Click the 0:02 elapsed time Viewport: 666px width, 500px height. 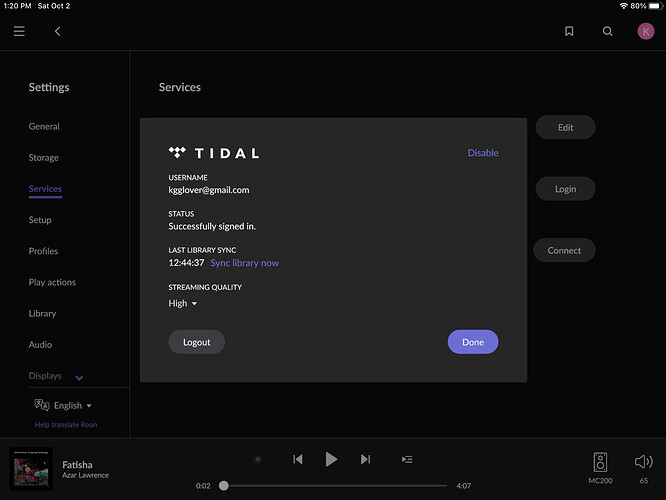[x=203, y=486]
